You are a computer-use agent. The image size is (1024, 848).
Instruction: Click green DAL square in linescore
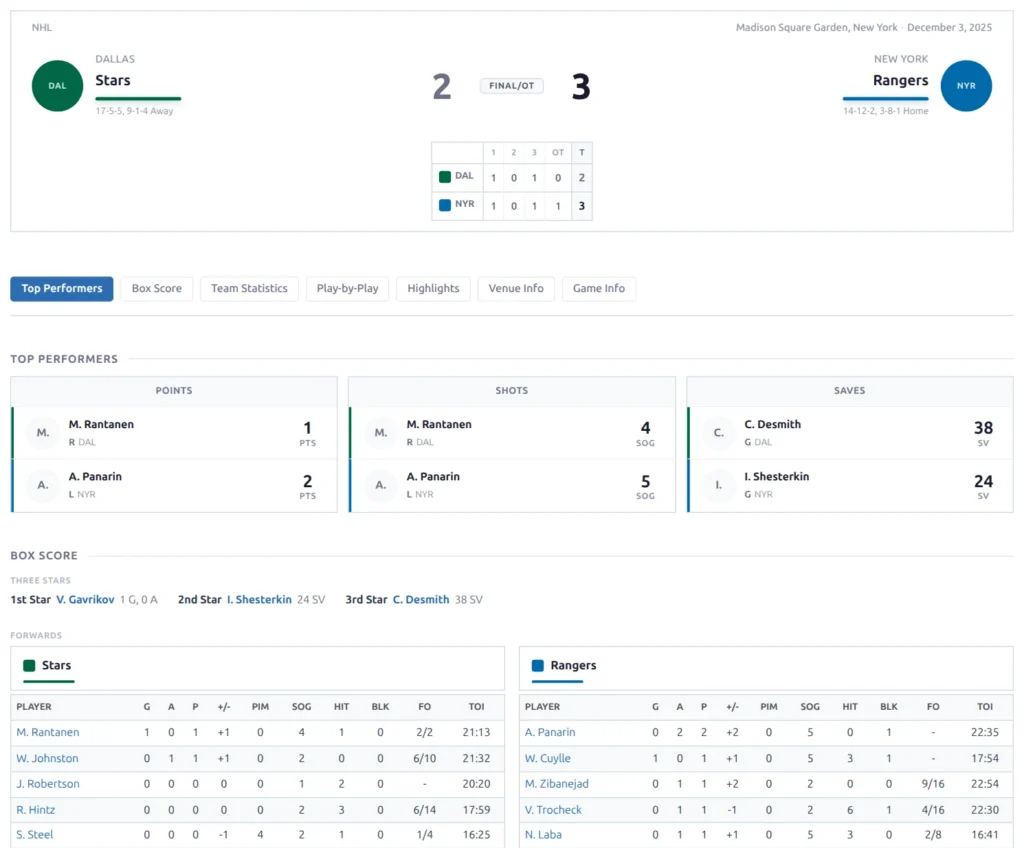coord(445,176)
